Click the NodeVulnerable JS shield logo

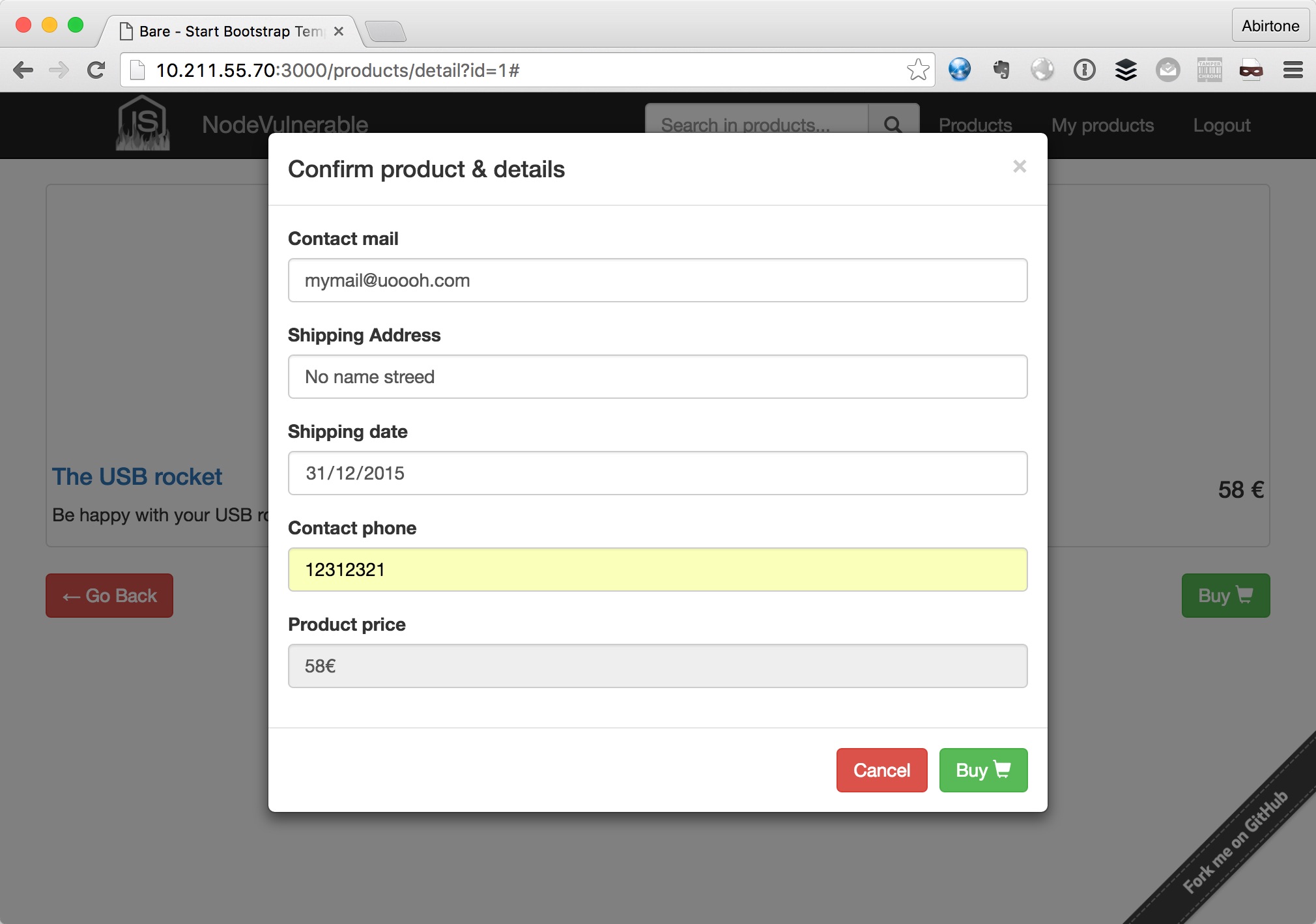[142, 123]
